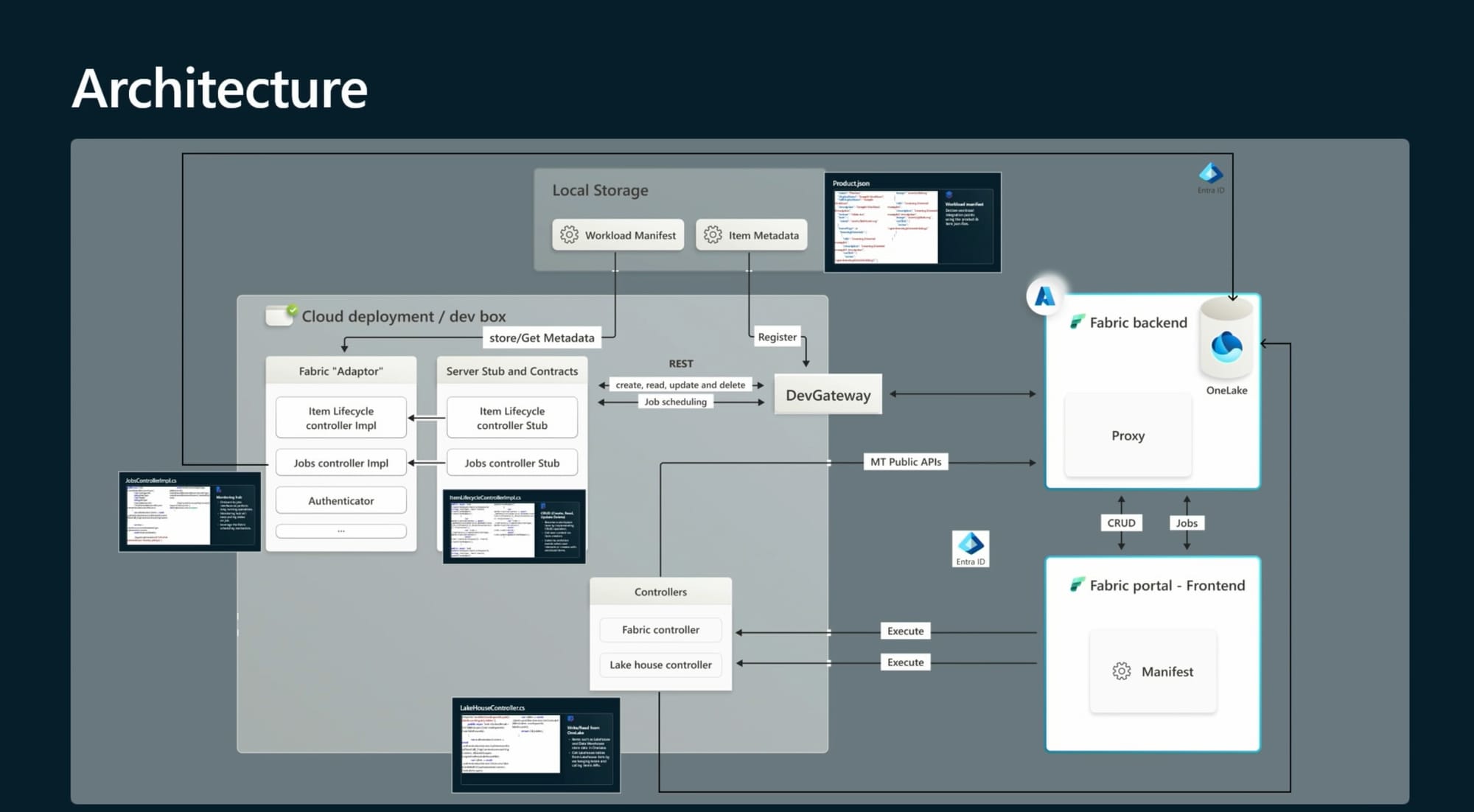The width and height of the screenshot is (1474, 812).
Task: Expand the Server Stub and Contracts panel
Action: point(512,371)
